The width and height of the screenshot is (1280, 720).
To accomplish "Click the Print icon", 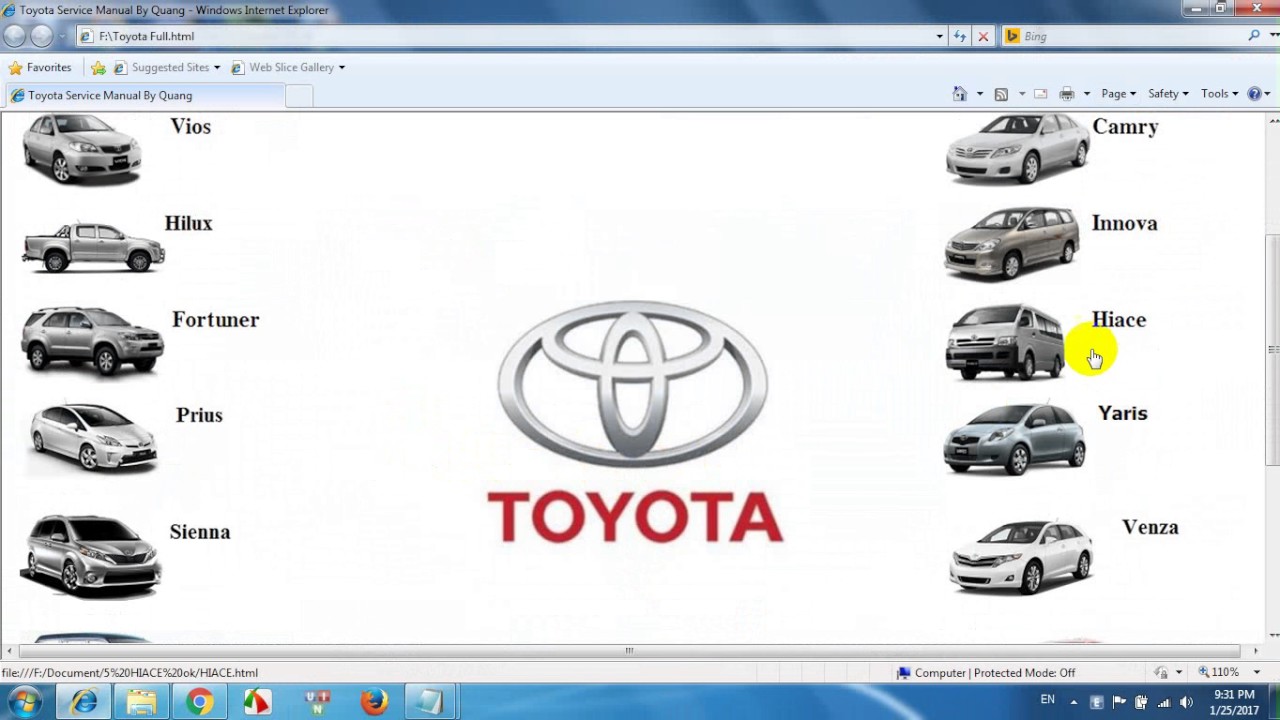I will point(1067,94).
